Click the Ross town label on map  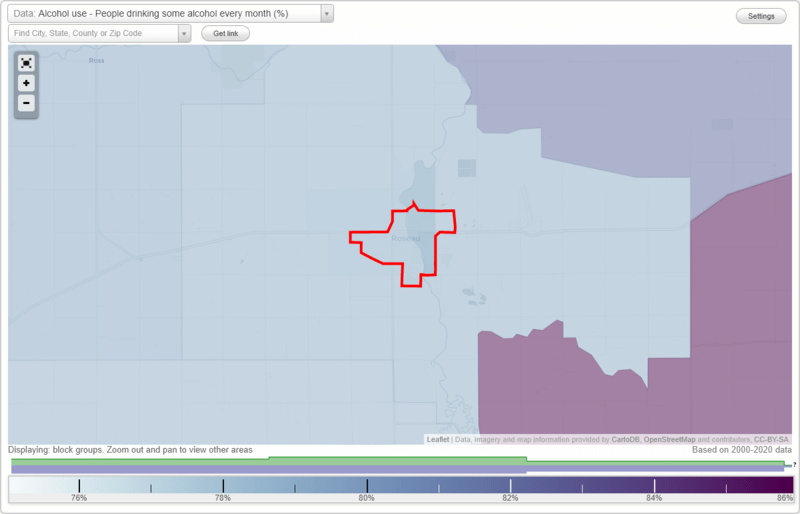[x=96, y=61]
